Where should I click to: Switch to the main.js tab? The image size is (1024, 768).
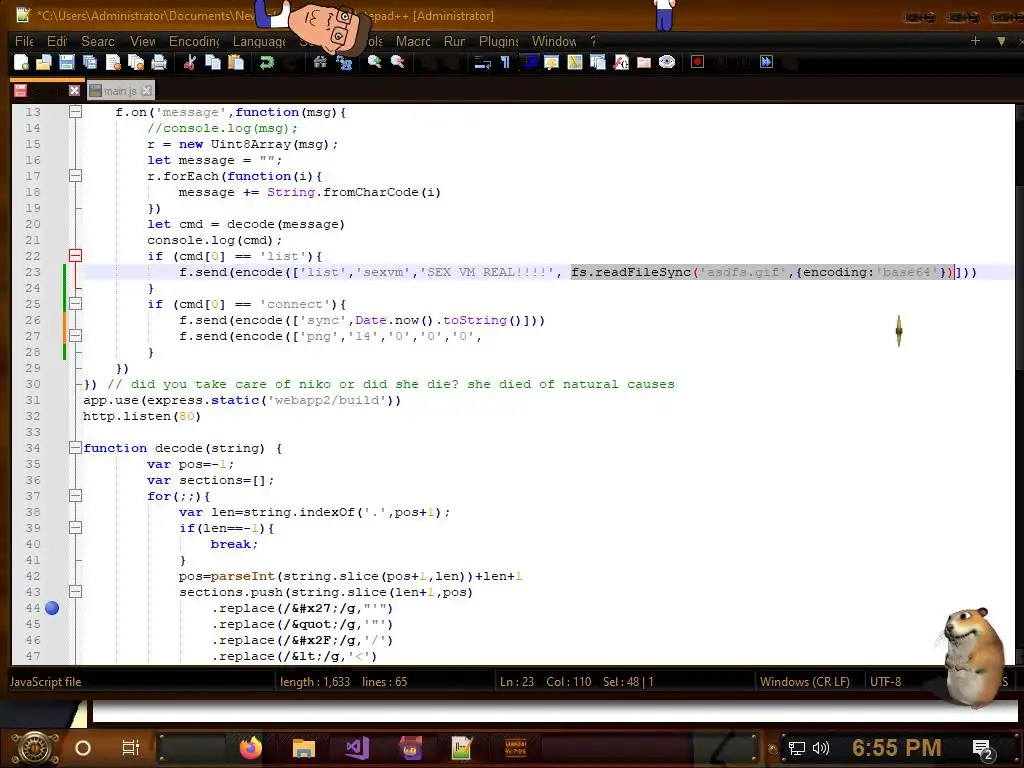[120, 91]
